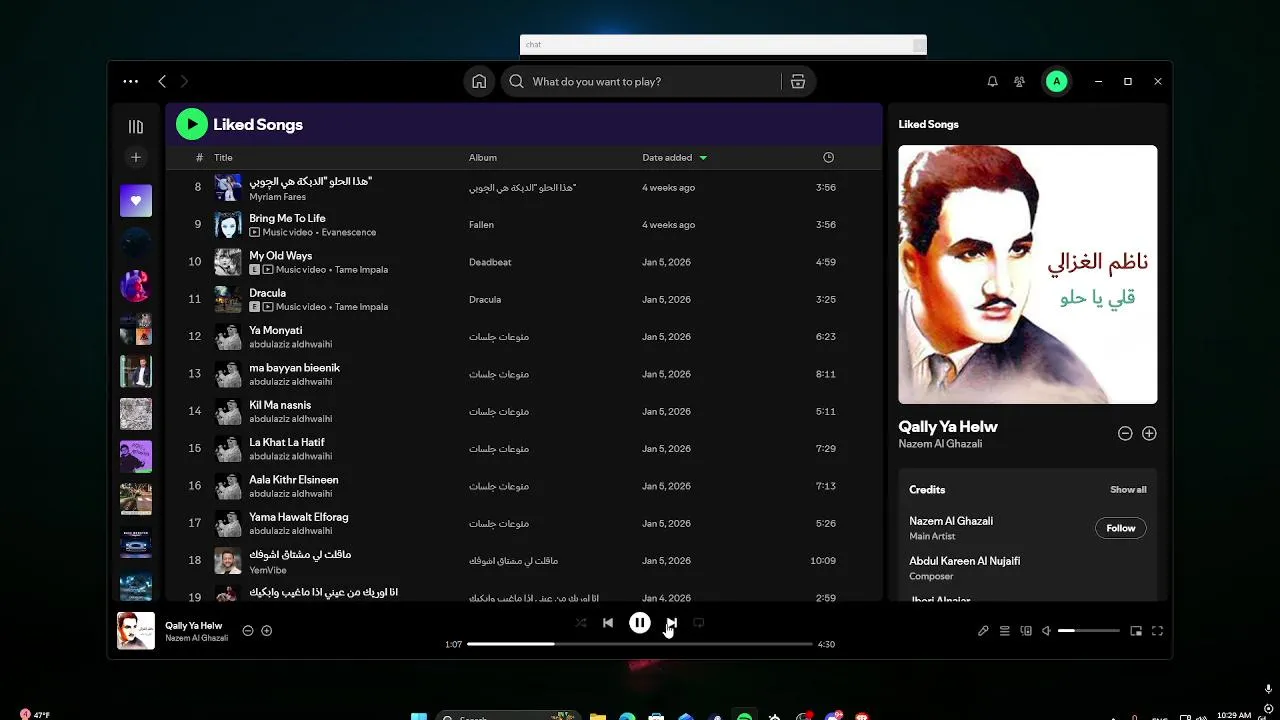Open the Fallen album link
Image resolution: width=1280 pixels, height=720 pixels.
pos(481,225)
